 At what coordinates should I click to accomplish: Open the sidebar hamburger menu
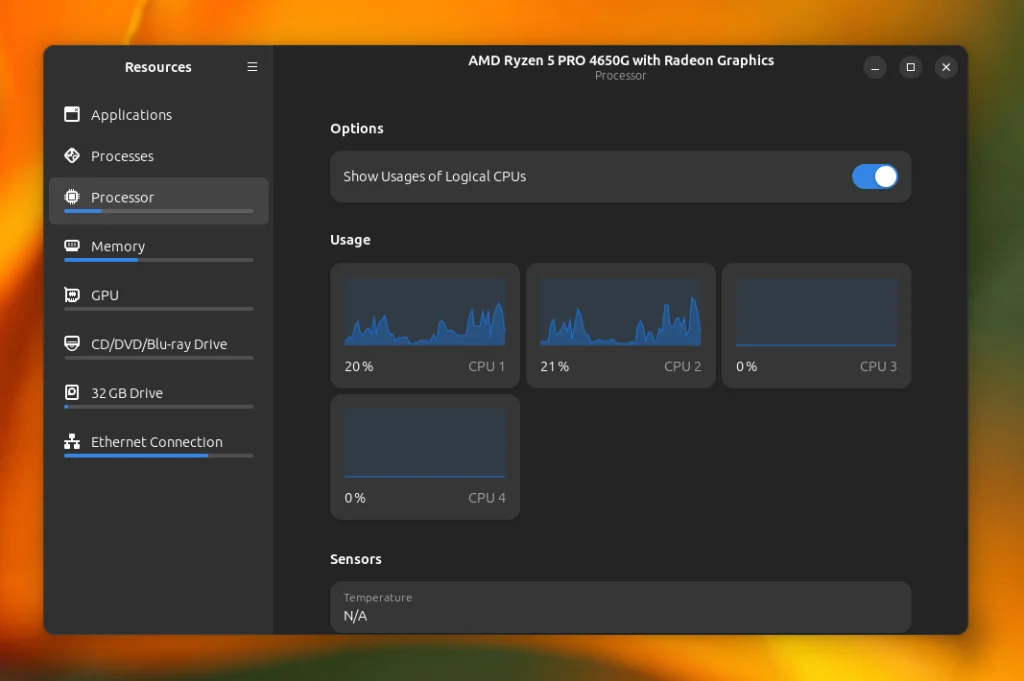click(x=252, y=67)
